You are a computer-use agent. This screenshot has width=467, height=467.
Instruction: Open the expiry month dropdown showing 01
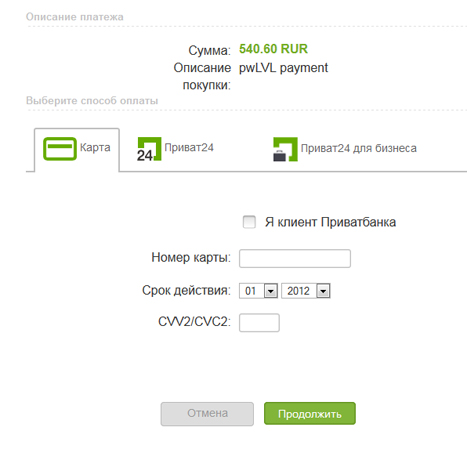coord(258,291)
